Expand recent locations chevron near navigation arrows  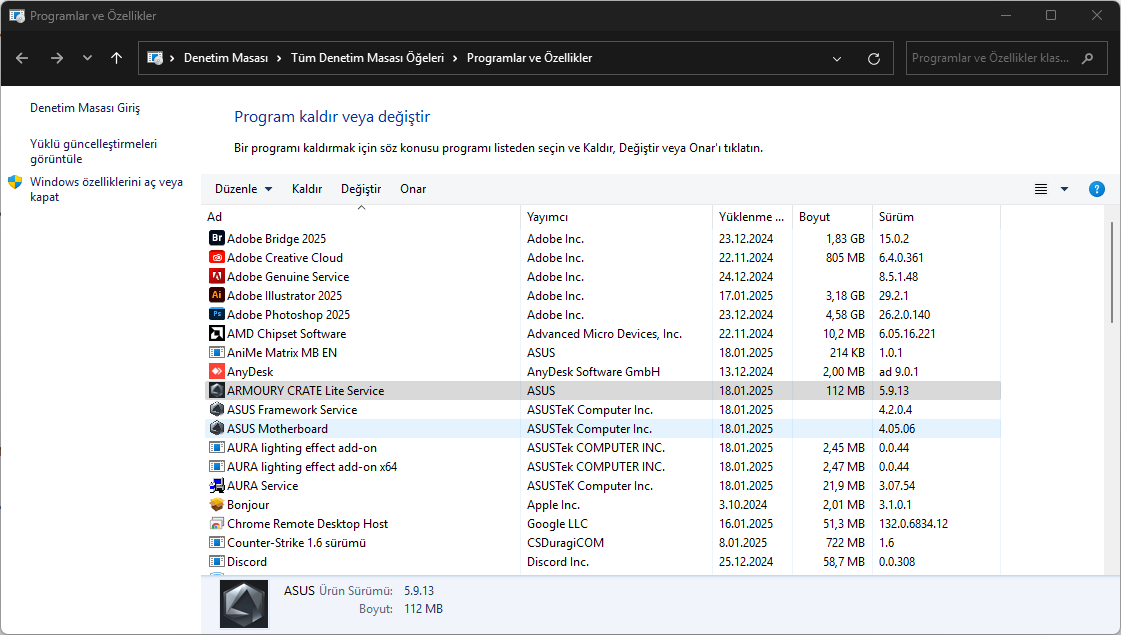[x=87, y=58]
